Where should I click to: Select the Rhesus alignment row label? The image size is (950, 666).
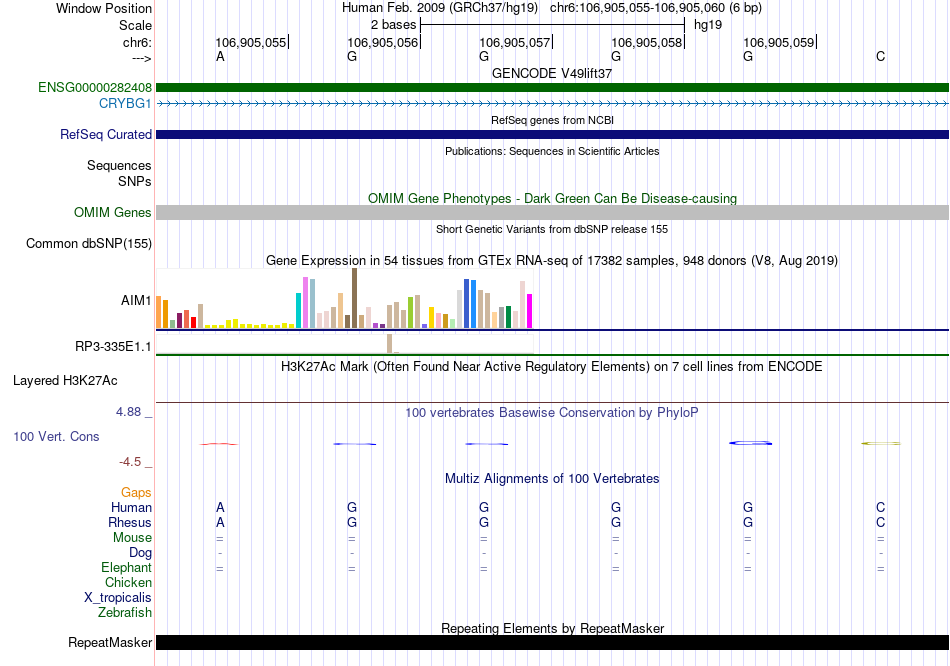click(x=130, y=523)
